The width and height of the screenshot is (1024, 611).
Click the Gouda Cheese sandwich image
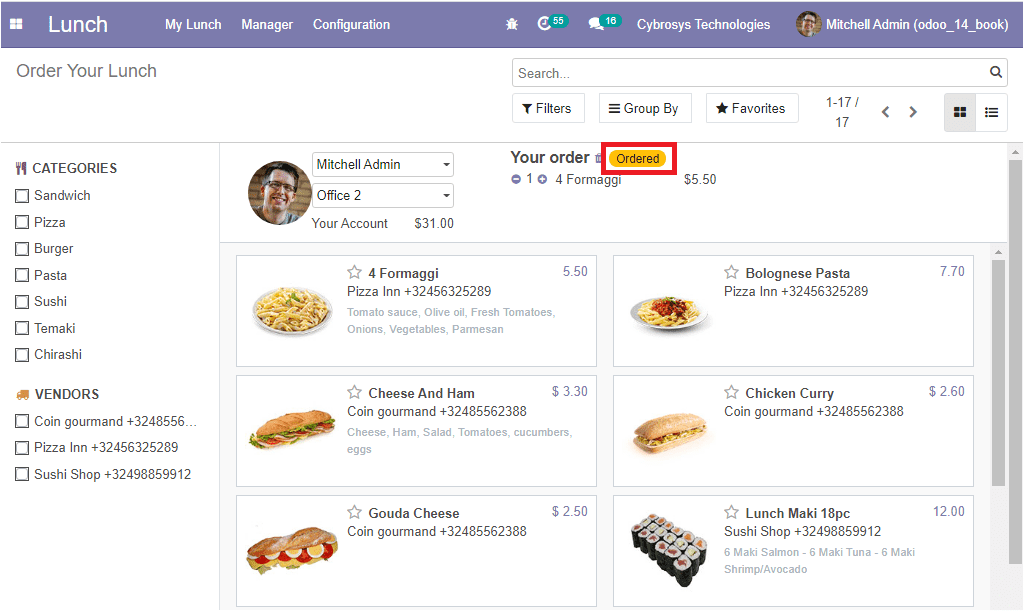(291, 550)
